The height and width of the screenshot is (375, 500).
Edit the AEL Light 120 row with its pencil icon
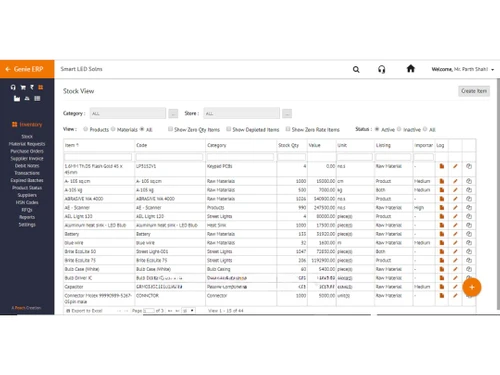(455, 216)
